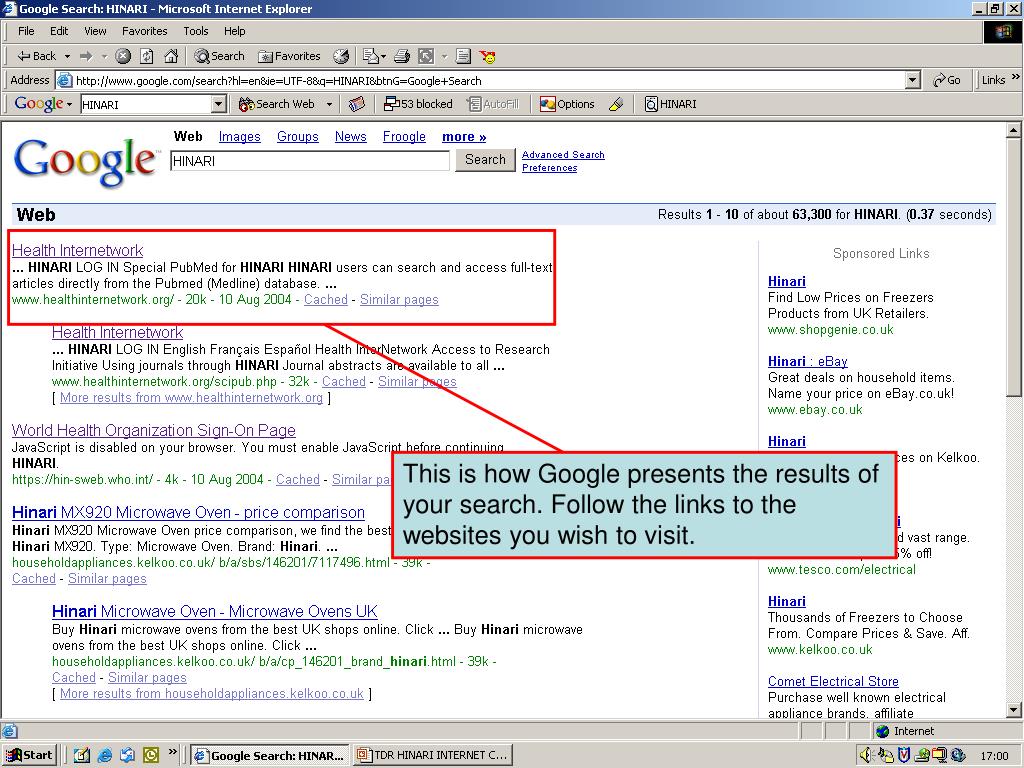Expand the Address bar dropdown
1024x768 pixels.
click(913, 80)
